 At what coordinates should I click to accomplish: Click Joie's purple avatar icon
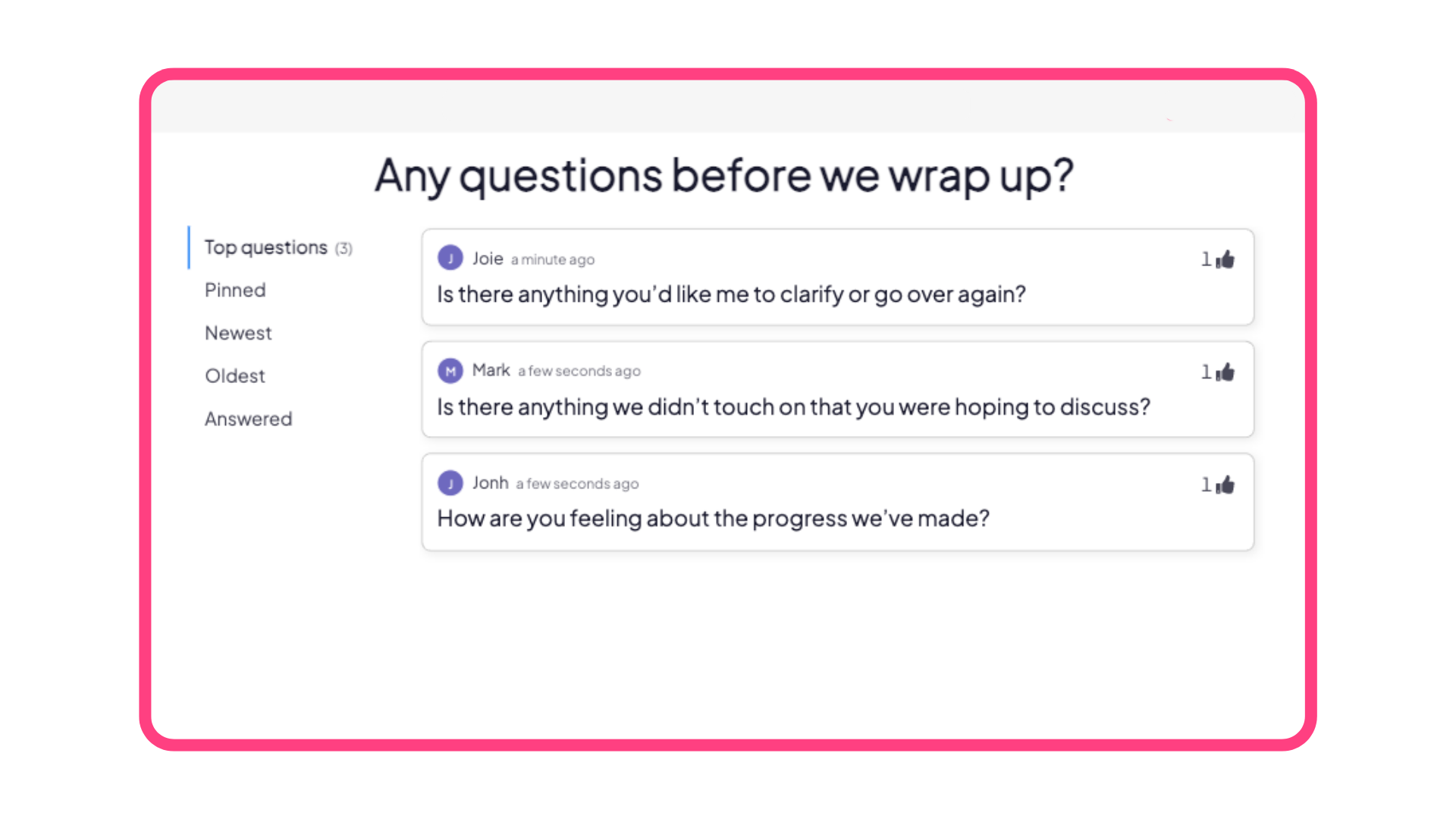450,258
